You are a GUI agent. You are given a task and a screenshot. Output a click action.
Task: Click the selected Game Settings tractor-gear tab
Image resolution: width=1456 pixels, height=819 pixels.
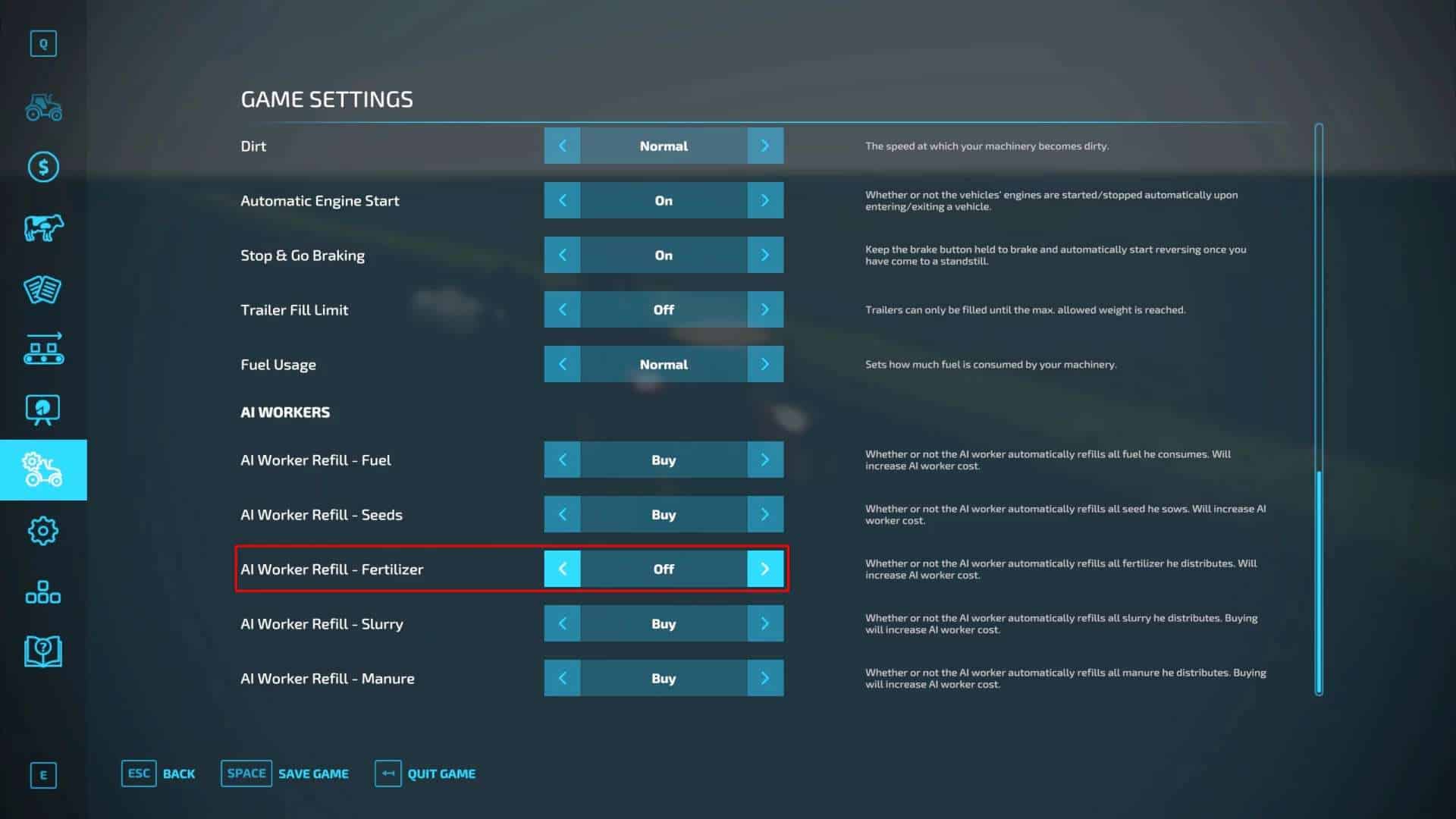(x=43, y=470)
